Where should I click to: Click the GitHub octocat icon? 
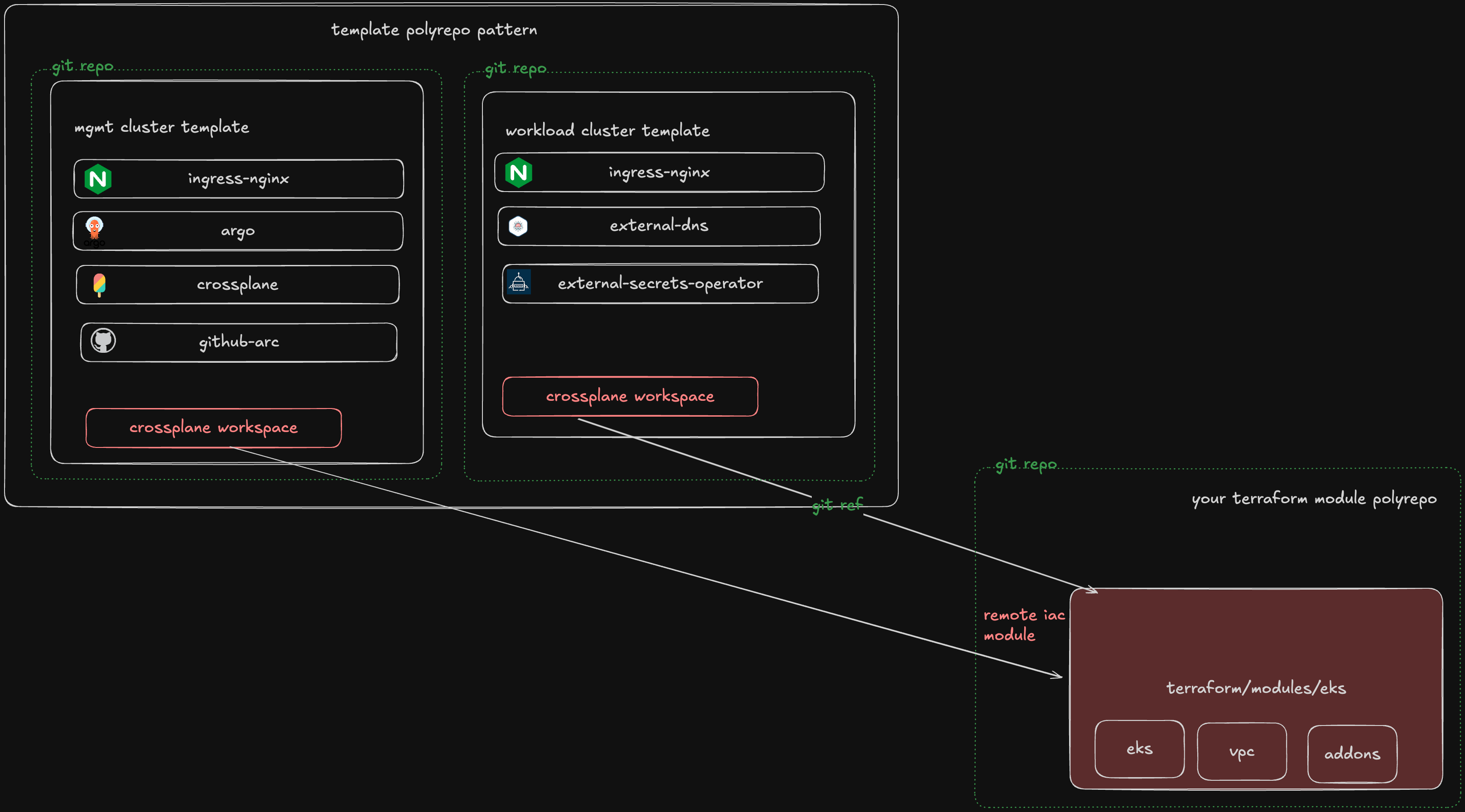pyautogui.click(x=103, y=341)
